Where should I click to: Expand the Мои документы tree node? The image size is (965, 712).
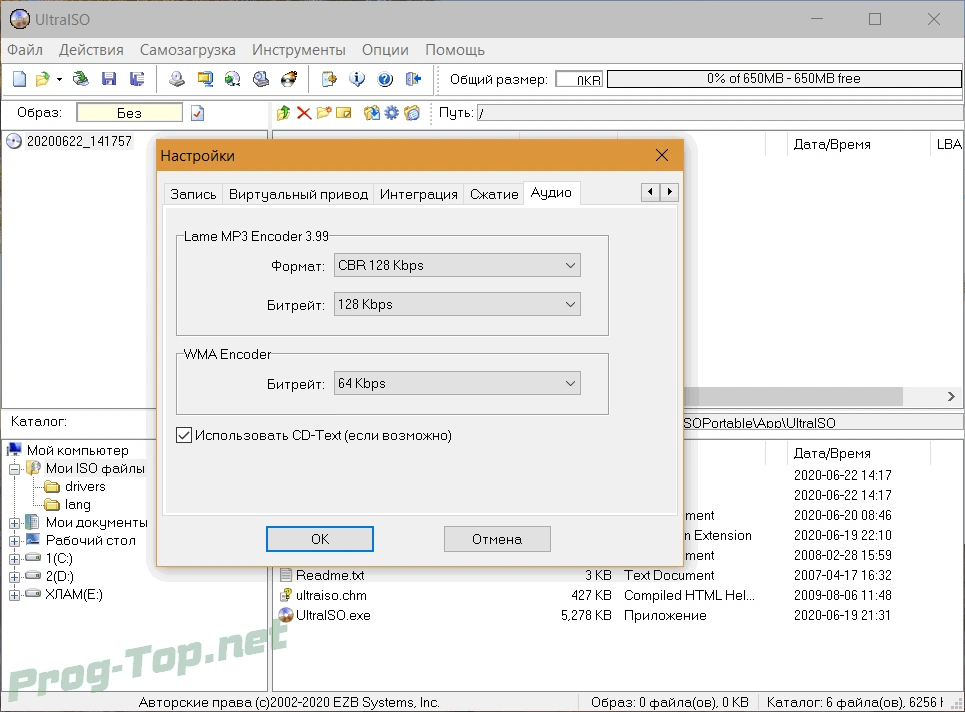click(x=14, y=523)
